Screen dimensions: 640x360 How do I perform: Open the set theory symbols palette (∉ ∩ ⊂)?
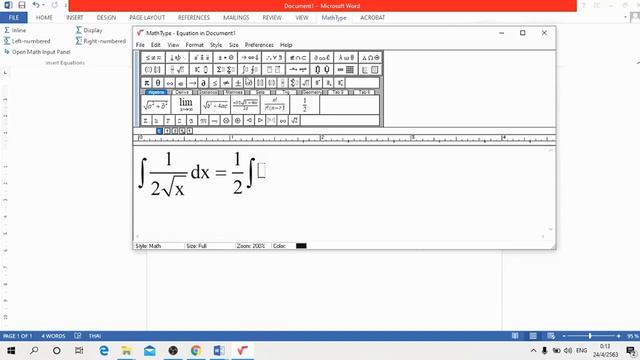[298, 58]
